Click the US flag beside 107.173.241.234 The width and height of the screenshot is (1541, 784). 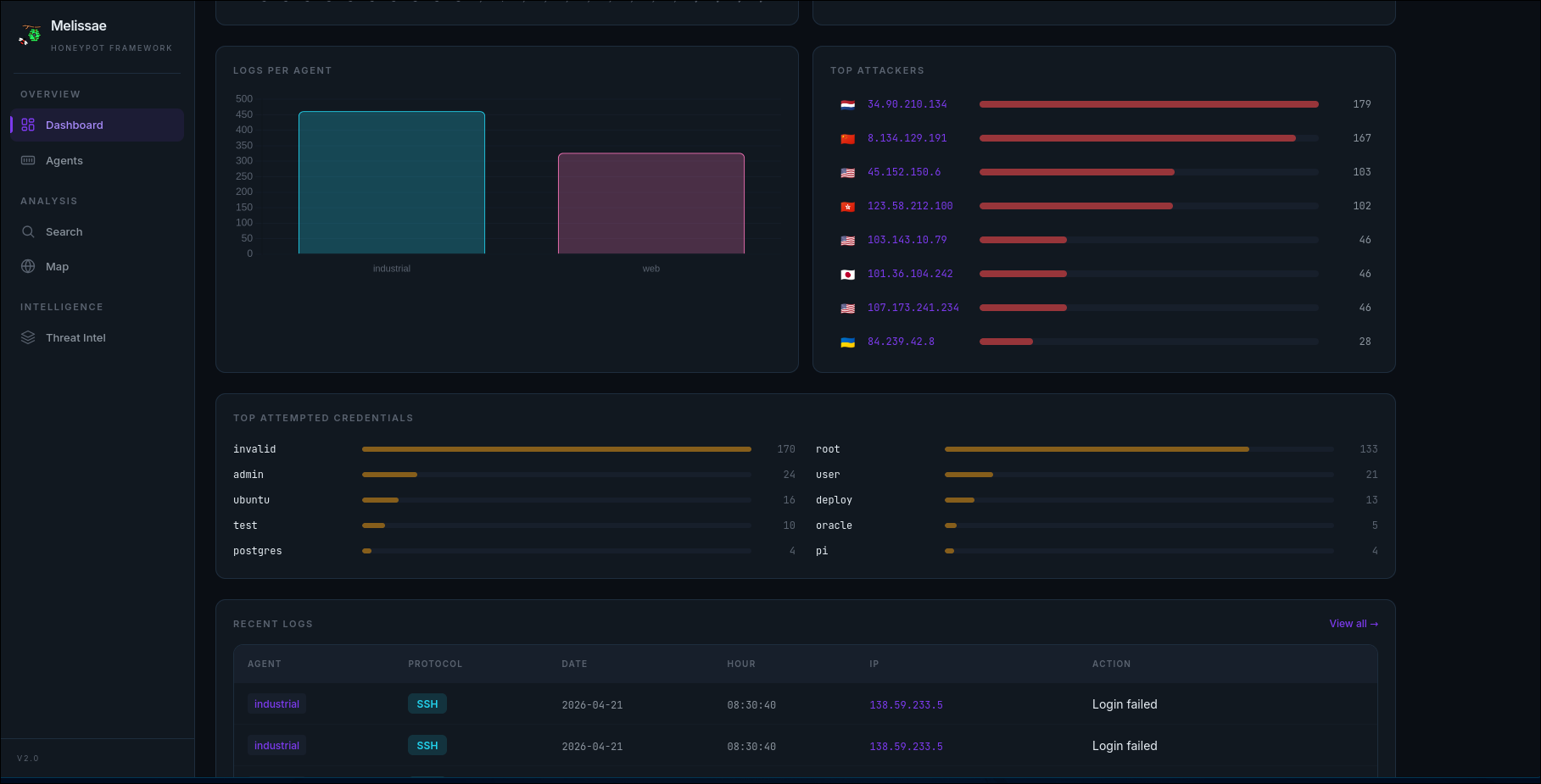pyautogui.click(x=847, y=309)
